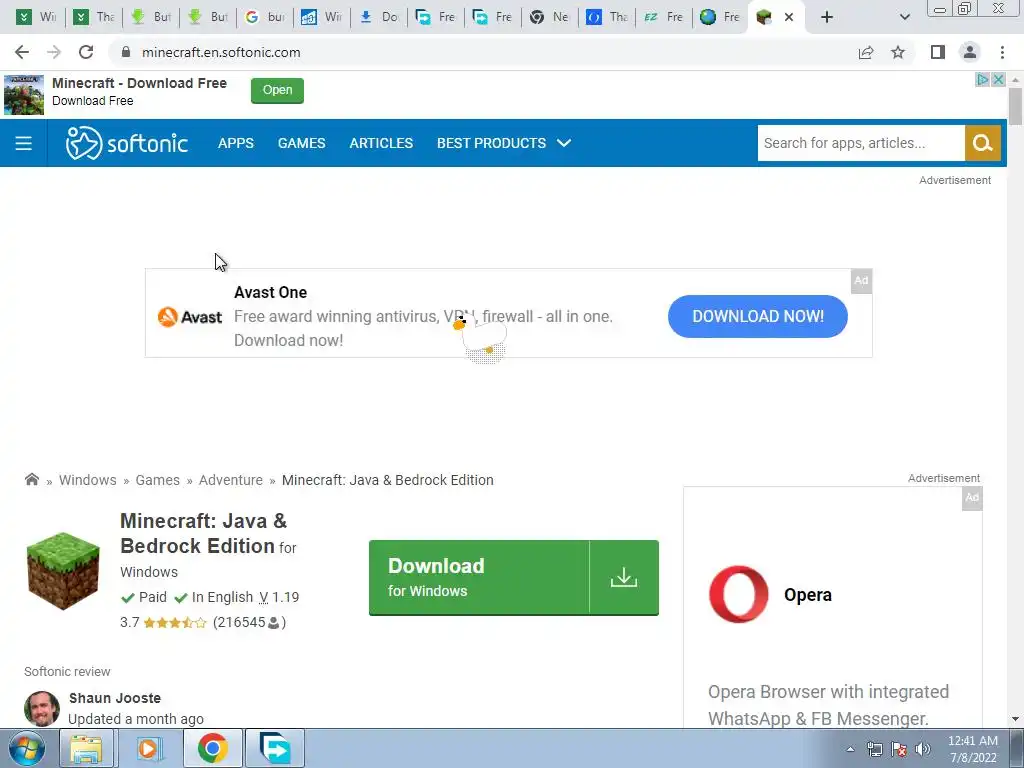This screenshot has width=1024, height=768.
Task: Open the GAMES menu item
Action: point(301,143)
